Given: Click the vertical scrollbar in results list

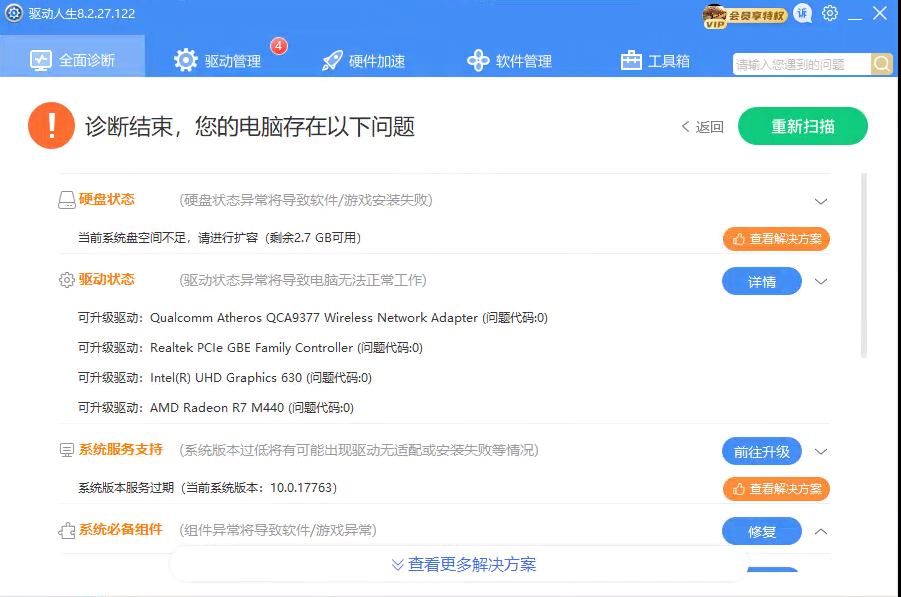Looking at the screenshot, I should click(864, 264).
